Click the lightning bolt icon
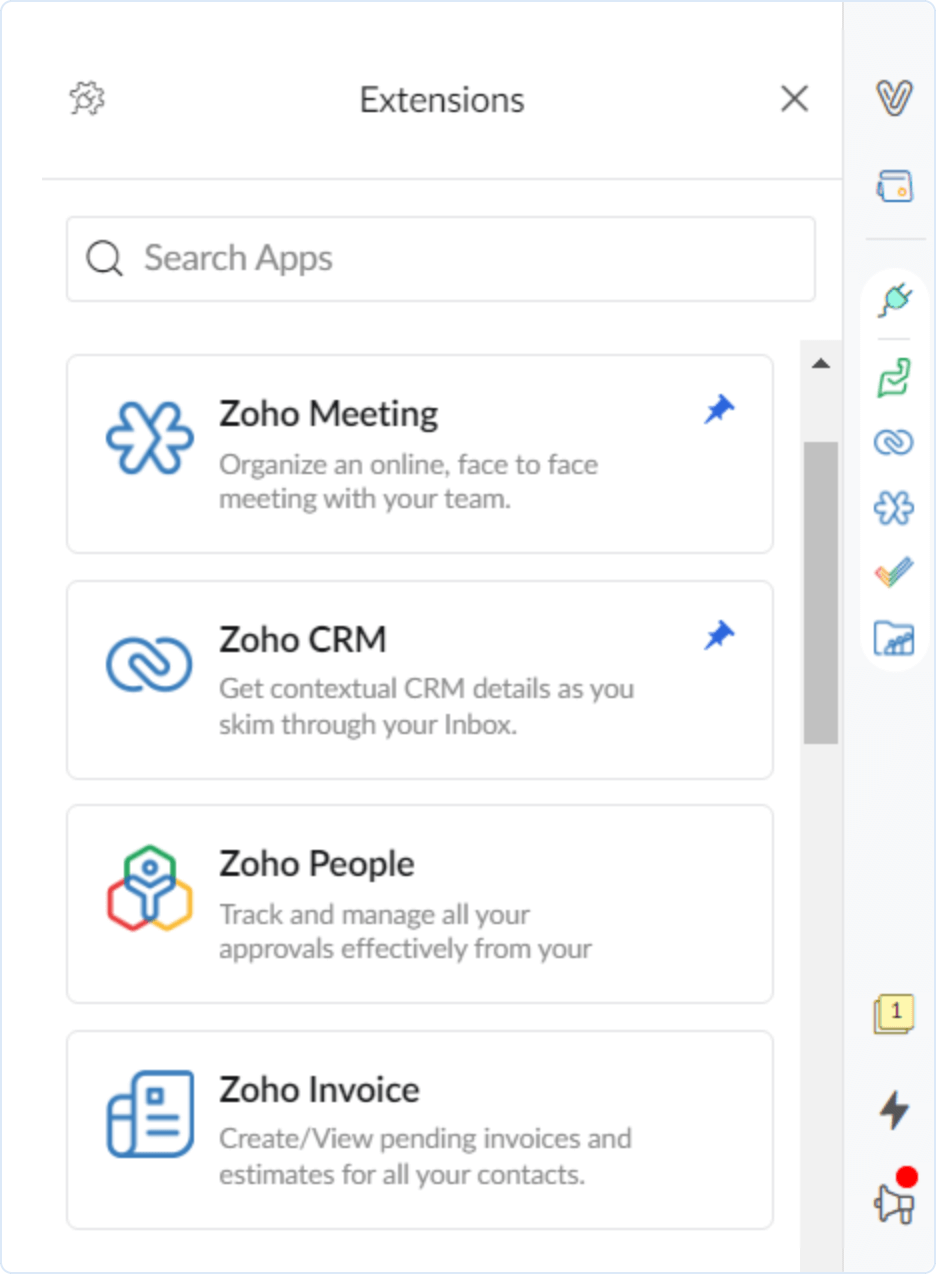This screenshot has width=936, height=1274. tap(894, 1110)
